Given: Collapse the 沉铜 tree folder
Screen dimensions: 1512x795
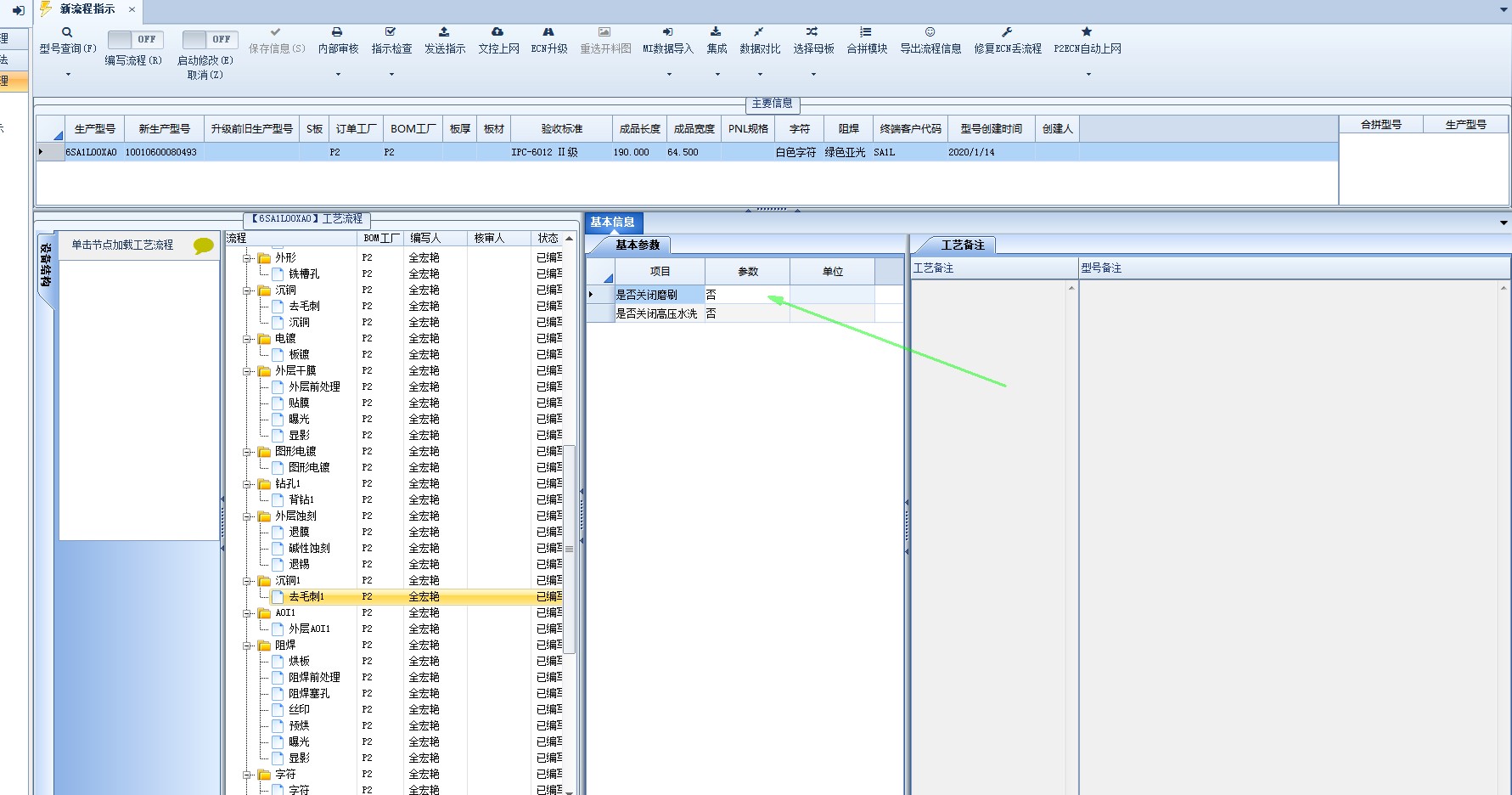Looking at the screenshot, I should pos(247,290).
